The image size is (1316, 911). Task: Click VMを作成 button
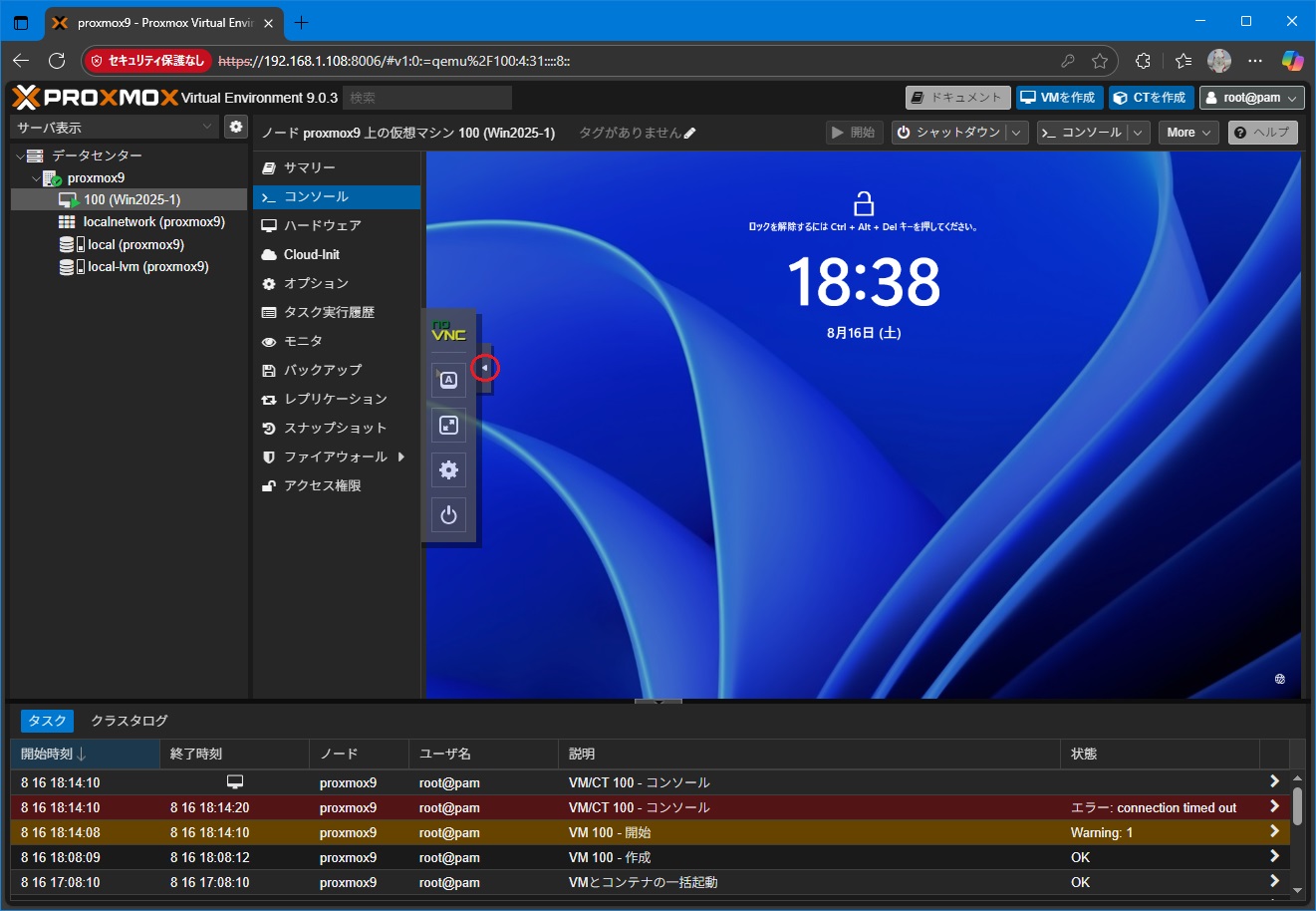coord(1058,98)
